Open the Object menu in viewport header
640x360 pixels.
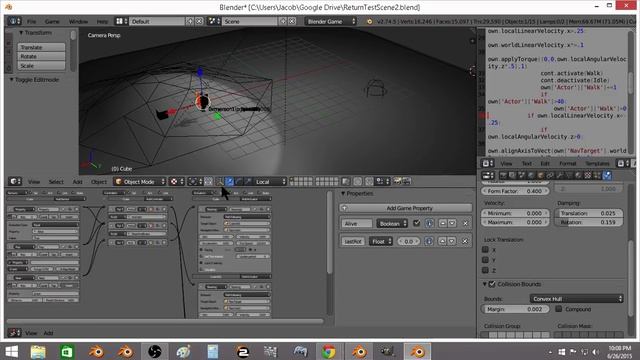(x=99, y=182)
